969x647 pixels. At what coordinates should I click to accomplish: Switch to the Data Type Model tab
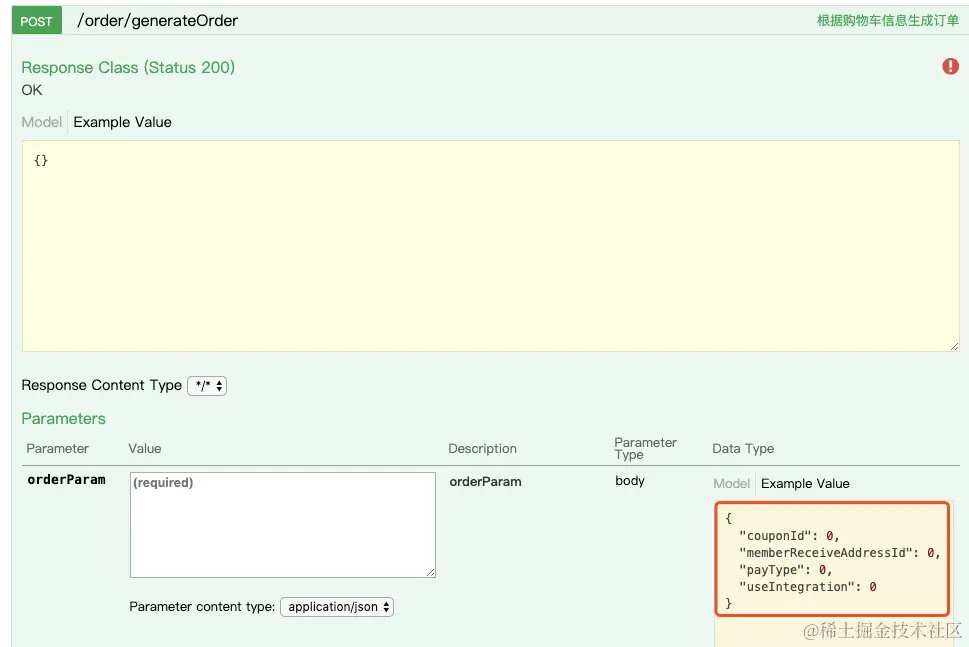click(x=731, y=483)
